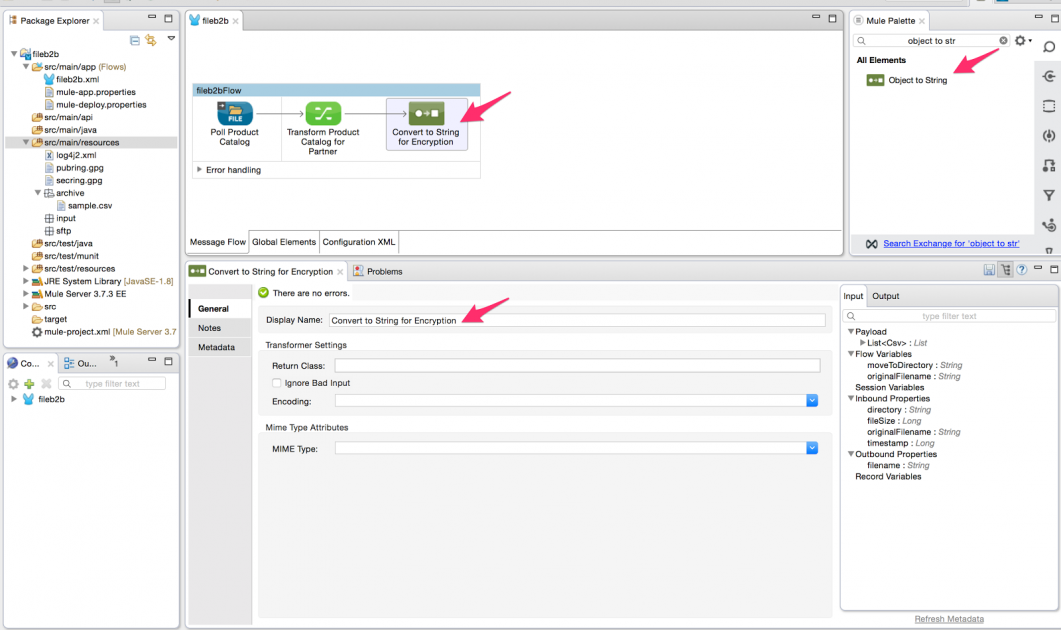
Task: Expand the Error handling section
Action: coord(198,170)
